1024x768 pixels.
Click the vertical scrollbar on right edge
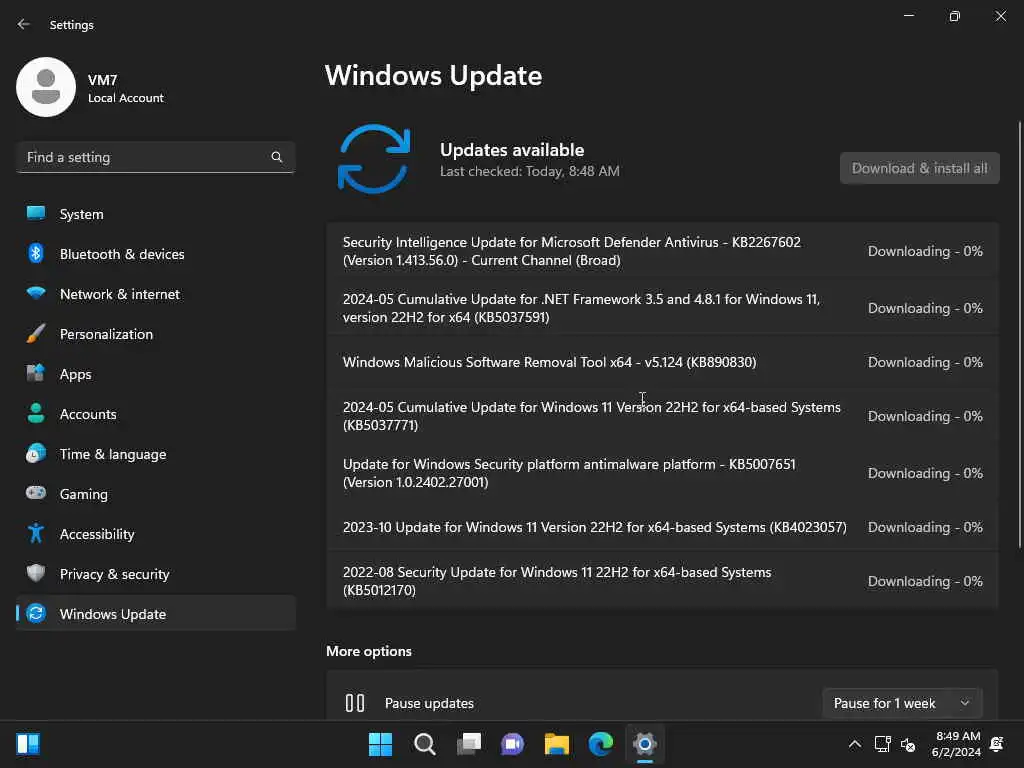click(x=1019, y=334)
